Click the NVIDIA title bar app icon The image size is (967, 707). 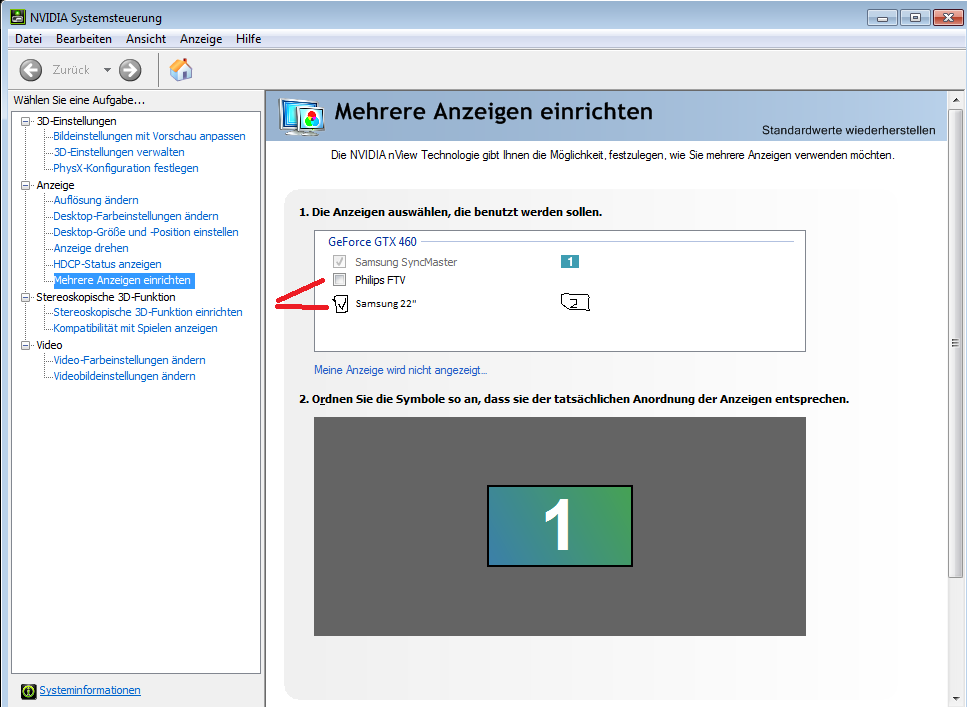17,17
